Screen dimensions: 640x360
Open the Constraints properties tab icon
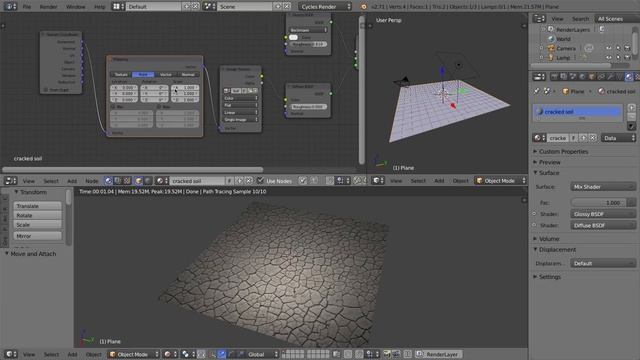point(601,77)
